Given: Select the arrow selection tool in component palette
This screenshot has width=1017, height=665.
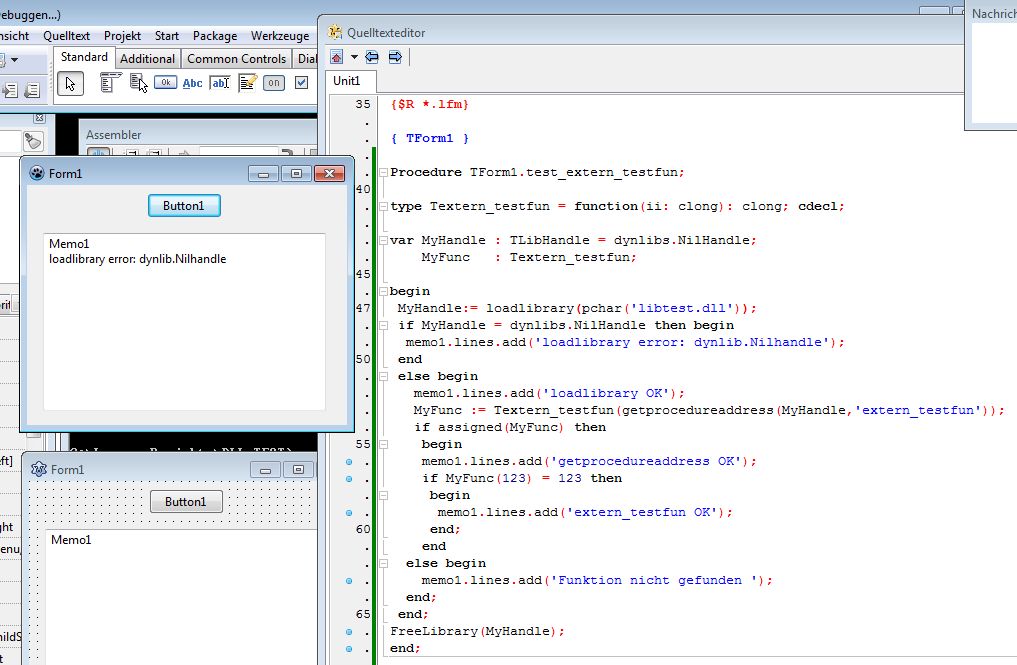Looking at the screenshot, I should [x=70, y=84].
